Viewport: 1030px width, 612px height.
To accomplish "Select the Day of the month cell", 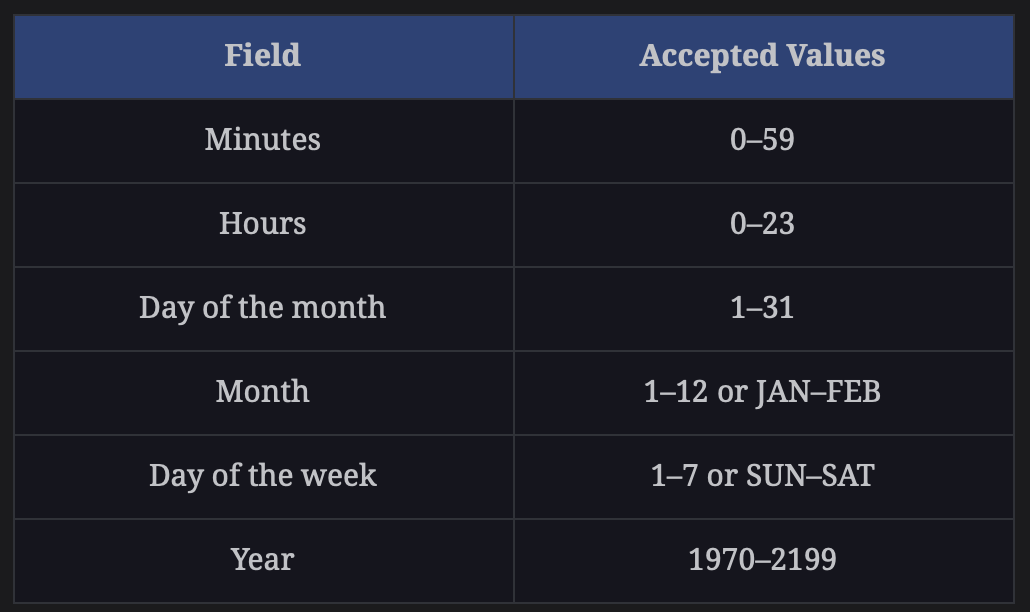I will [x=263, y=309].
